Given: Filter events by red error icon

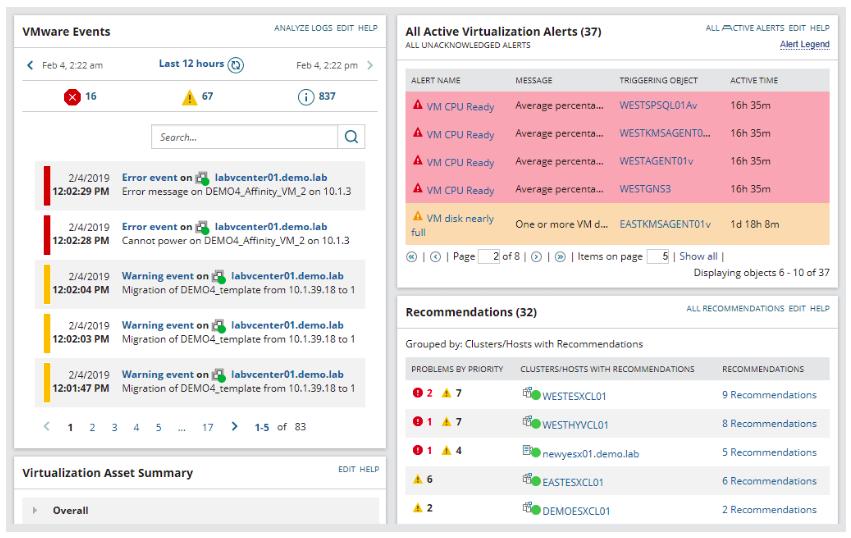Looking at the screenshot, I should (72, 97).
